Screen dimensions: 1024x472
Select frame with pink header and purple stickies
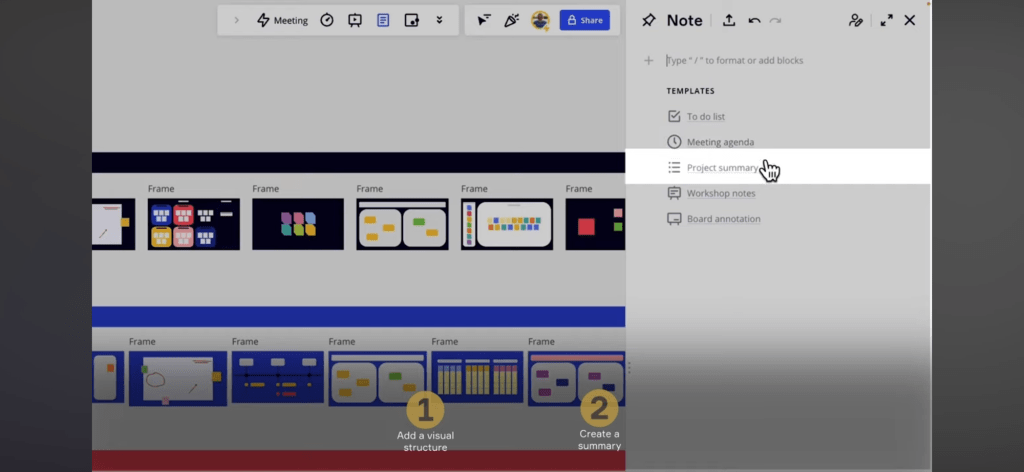coord(576,378)
